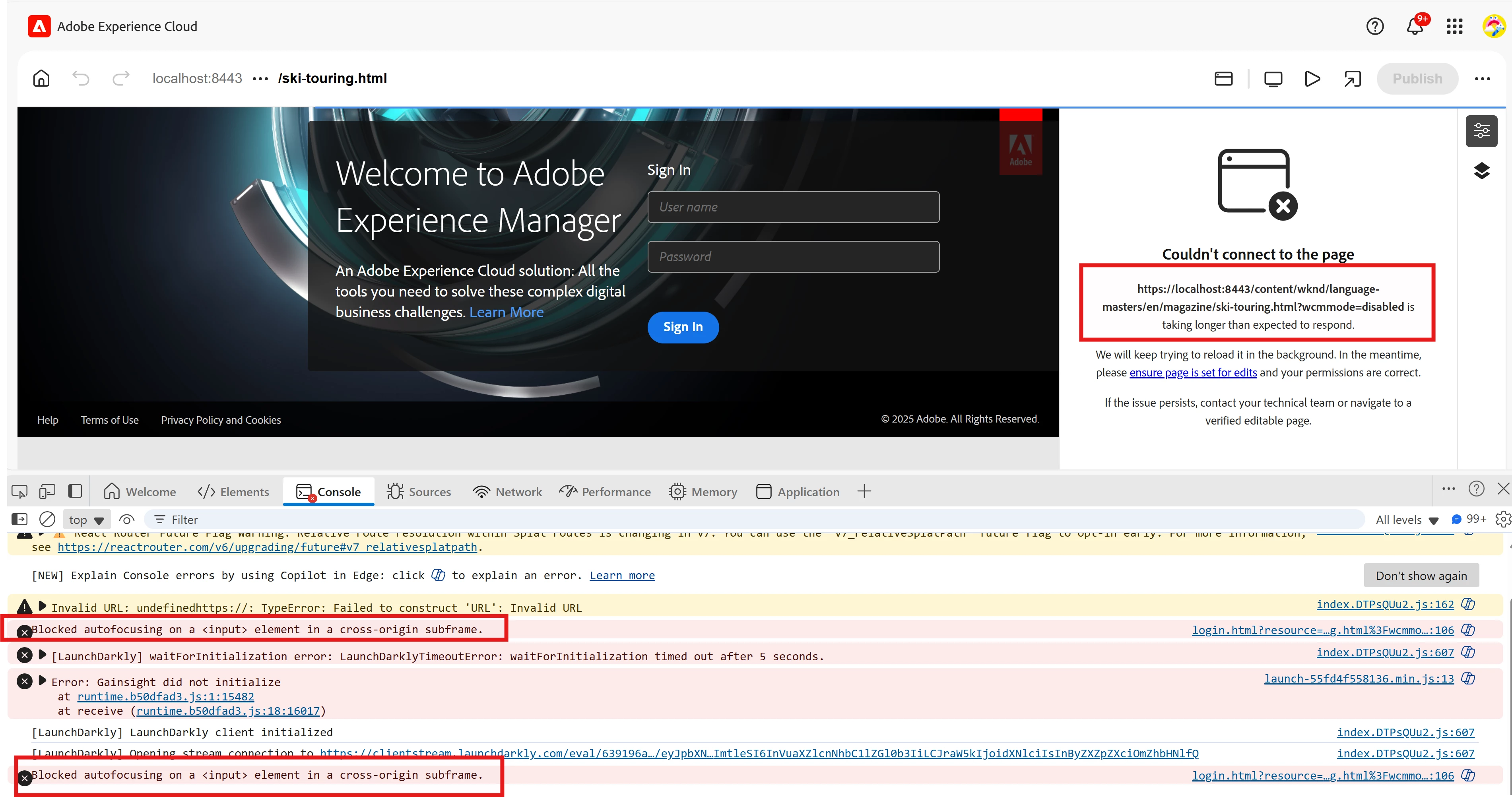Open the All levels dropdown

(x=1406, y=520)
